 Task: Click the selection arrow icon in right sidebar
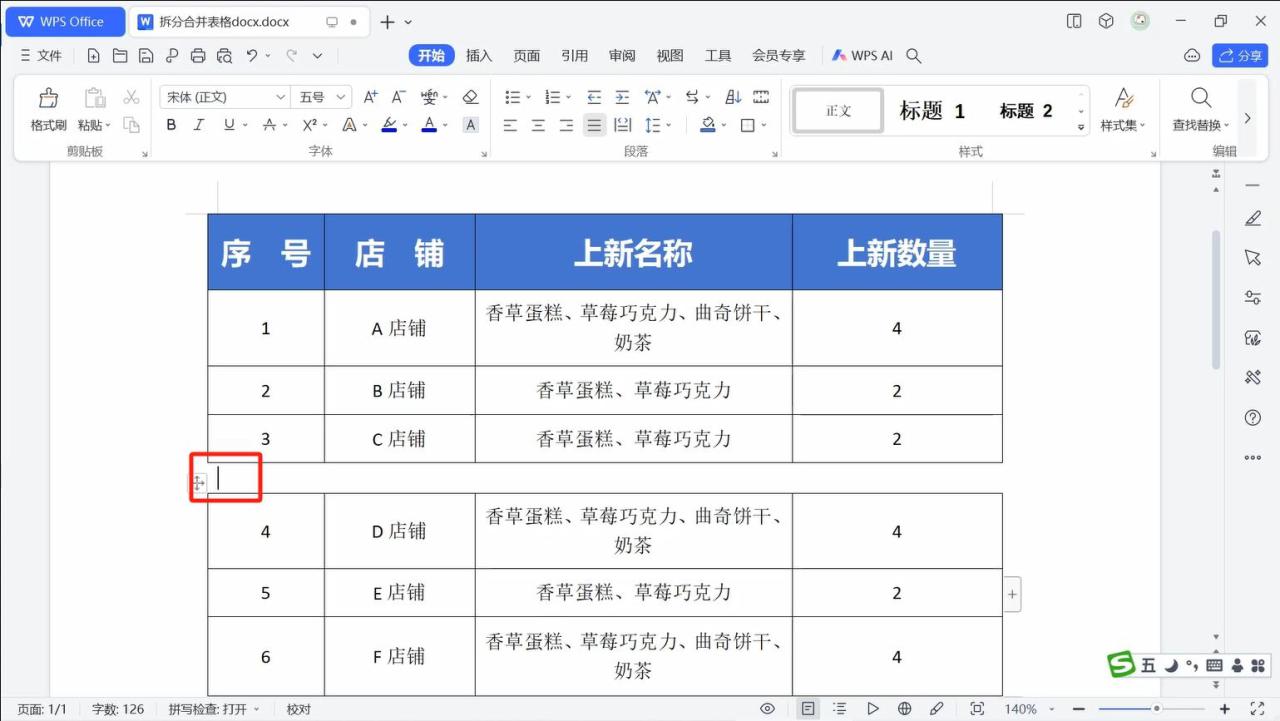pos(1253,258)
